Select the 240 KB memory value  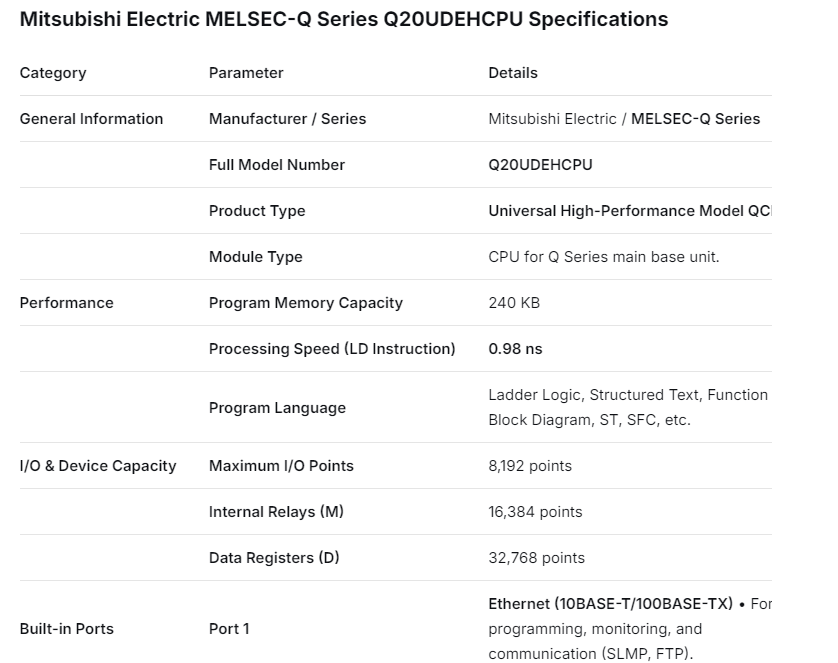[x=514, y=303]
